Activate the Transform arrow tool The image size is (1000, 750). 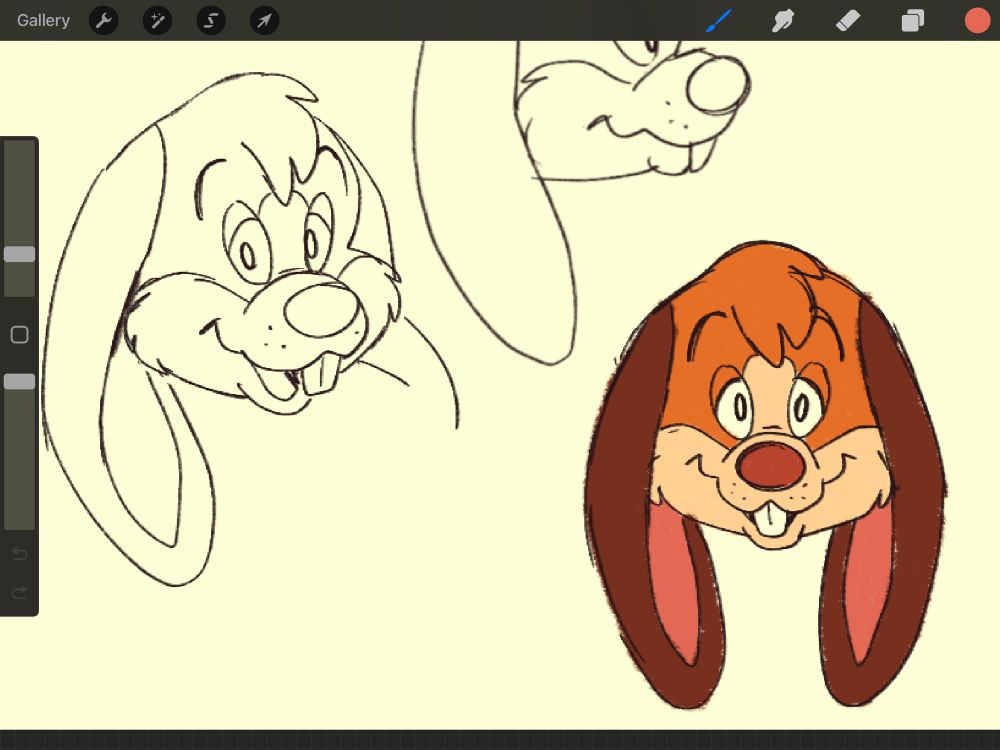[264, 20]
